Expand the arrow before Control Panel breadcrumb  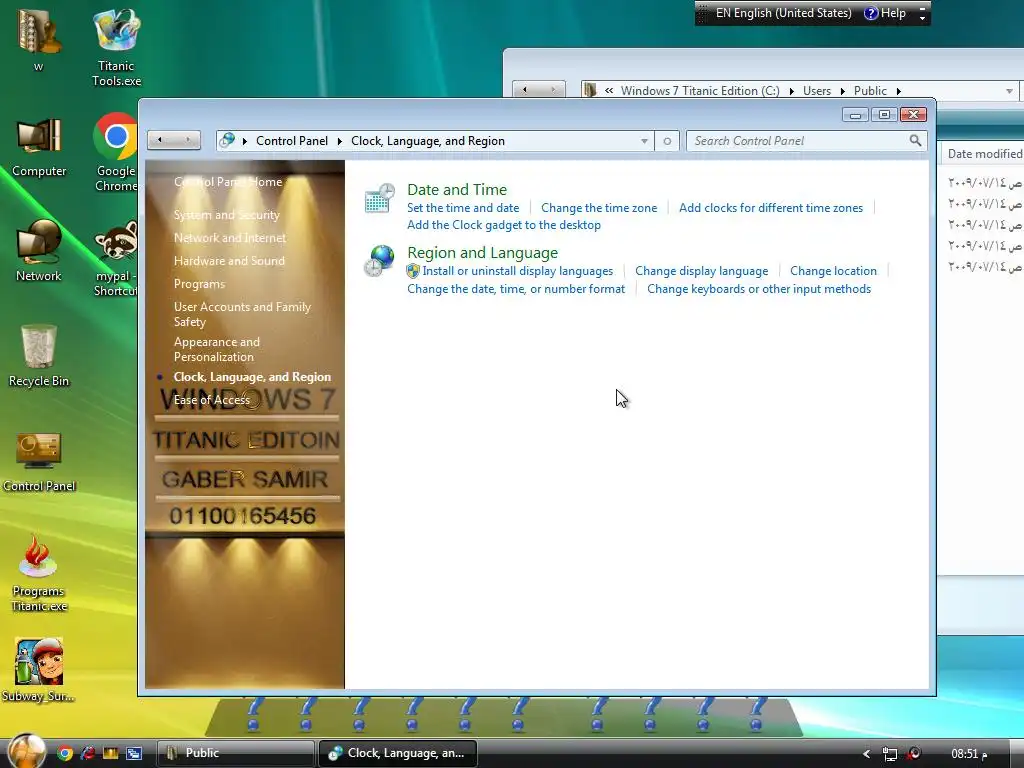click(x=245, y=141)
